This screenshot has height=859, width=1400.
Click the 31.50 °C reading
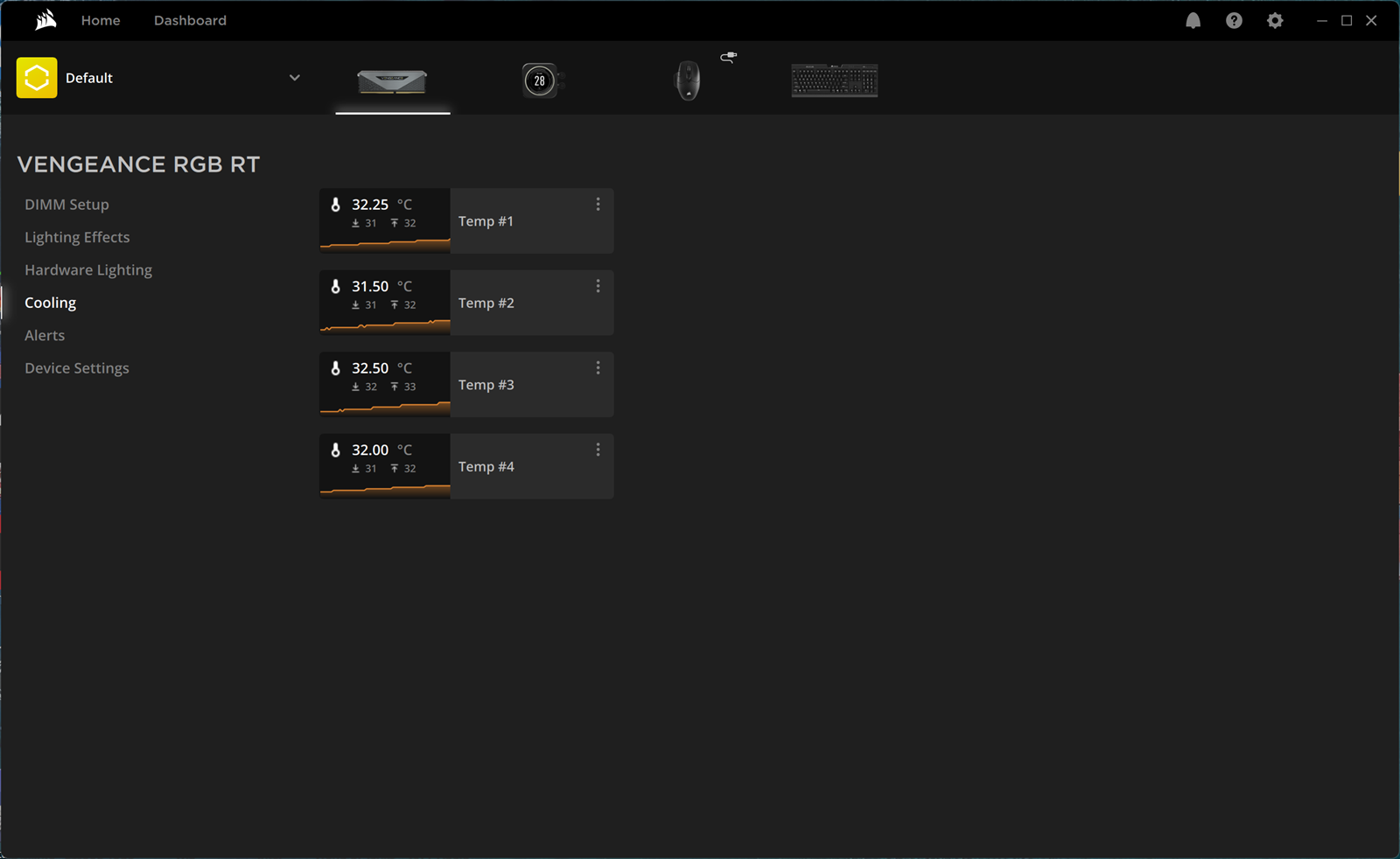381,286
